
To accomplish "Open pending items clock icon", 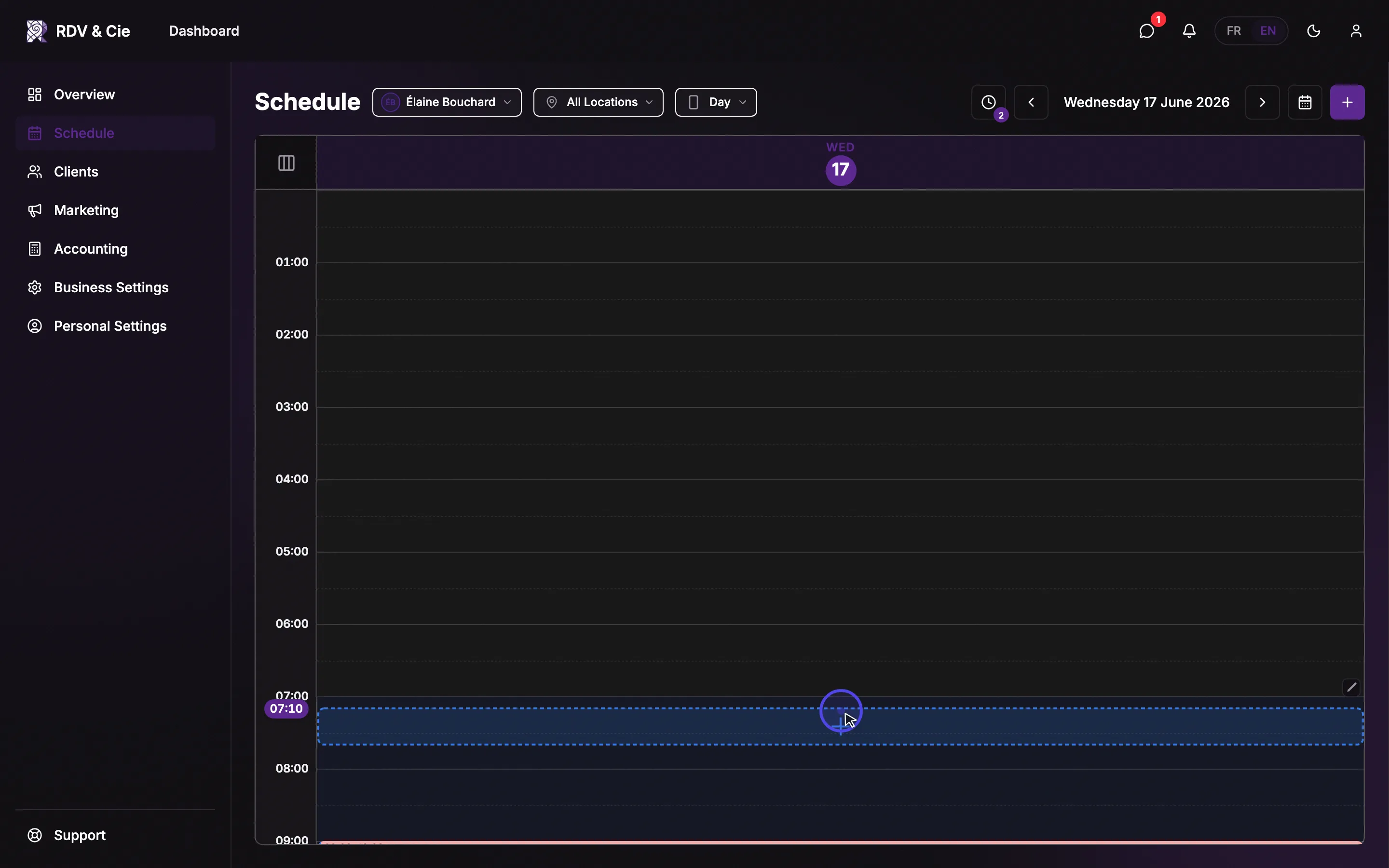I will click(988, 102).
